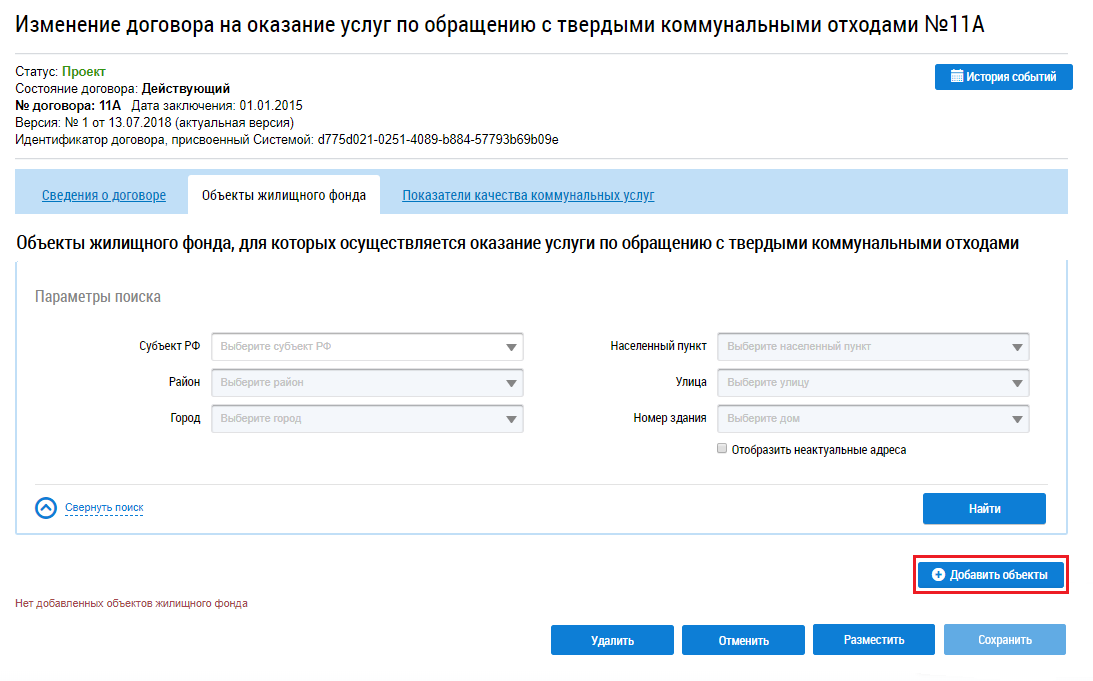Image resolution: width=1093 pixels, height=681 pixels.
Task: Select a house in Номер здания dropdown
Action: pos(873,419)
